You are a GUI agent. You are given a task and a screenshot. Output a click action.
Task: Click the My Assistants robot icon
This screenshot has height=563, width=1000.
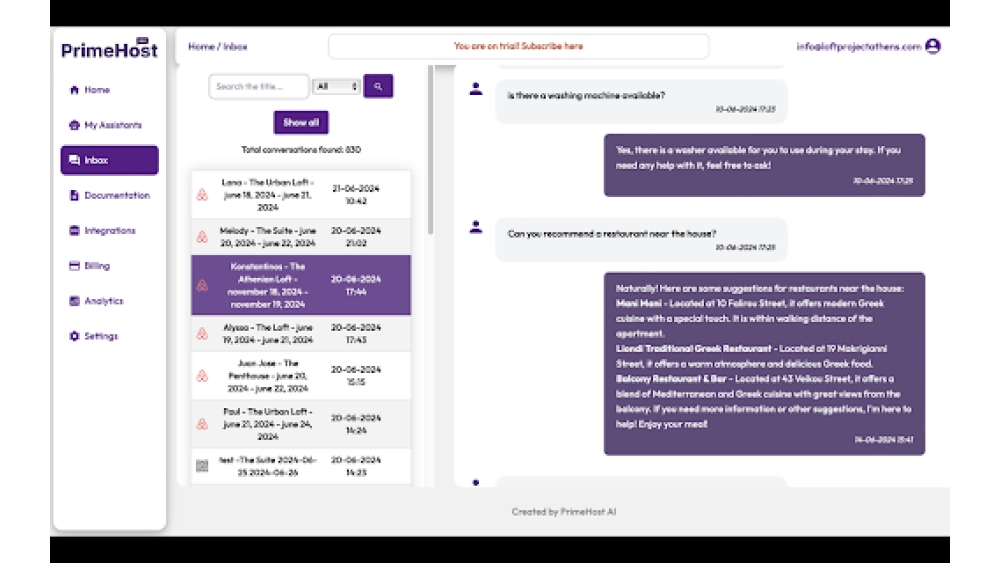[x=74, y=125]
